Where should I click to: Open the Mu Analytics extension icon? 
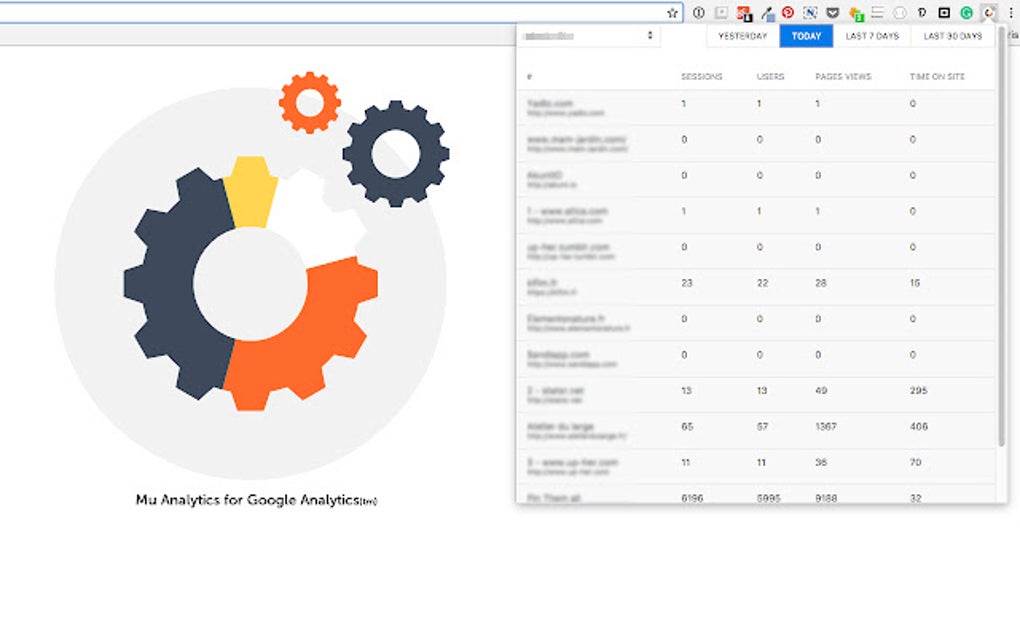coord(988,13)
